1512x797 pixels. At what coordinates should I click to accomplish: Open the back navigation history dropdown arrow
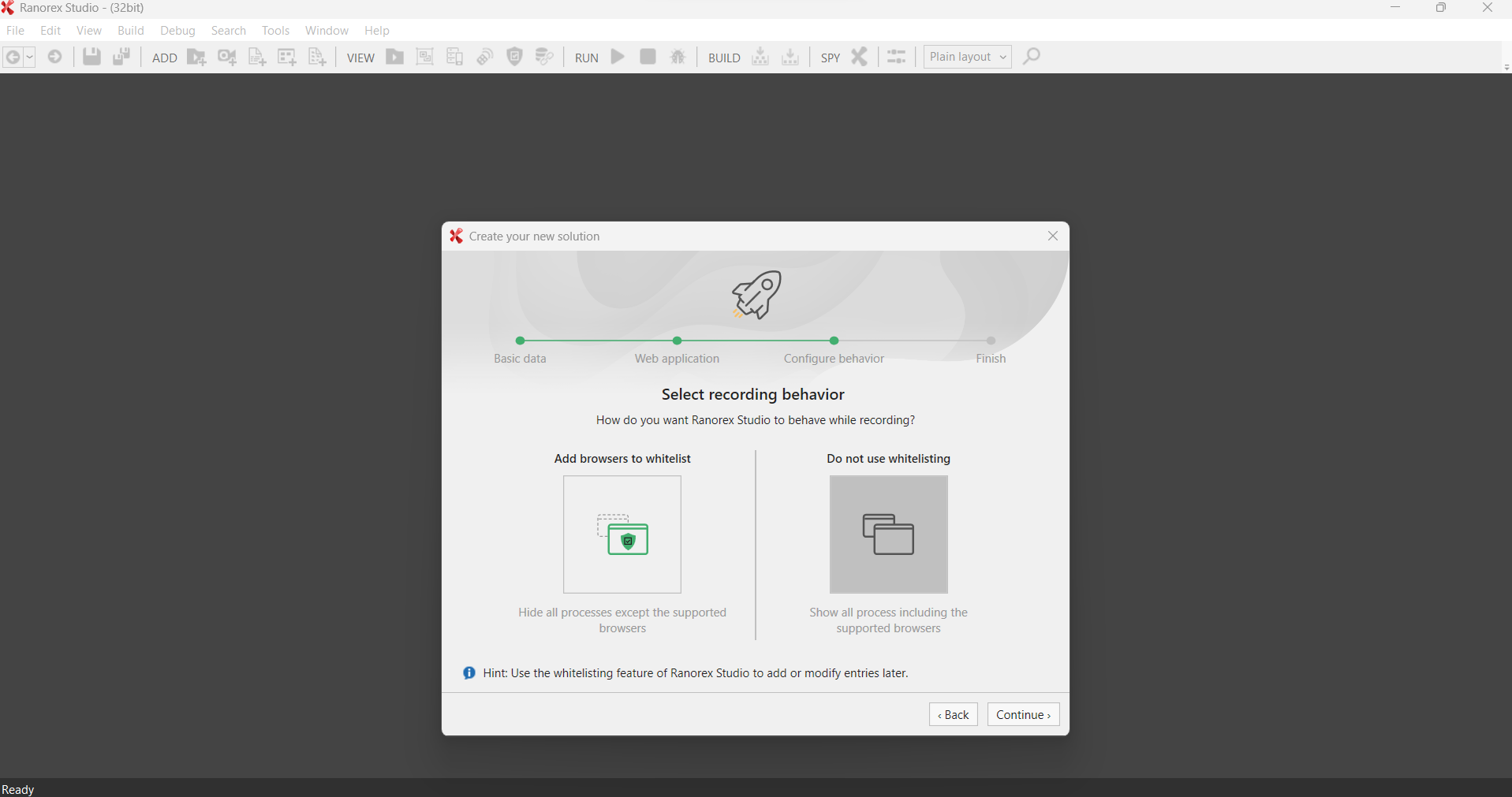(x=30, y=58)
